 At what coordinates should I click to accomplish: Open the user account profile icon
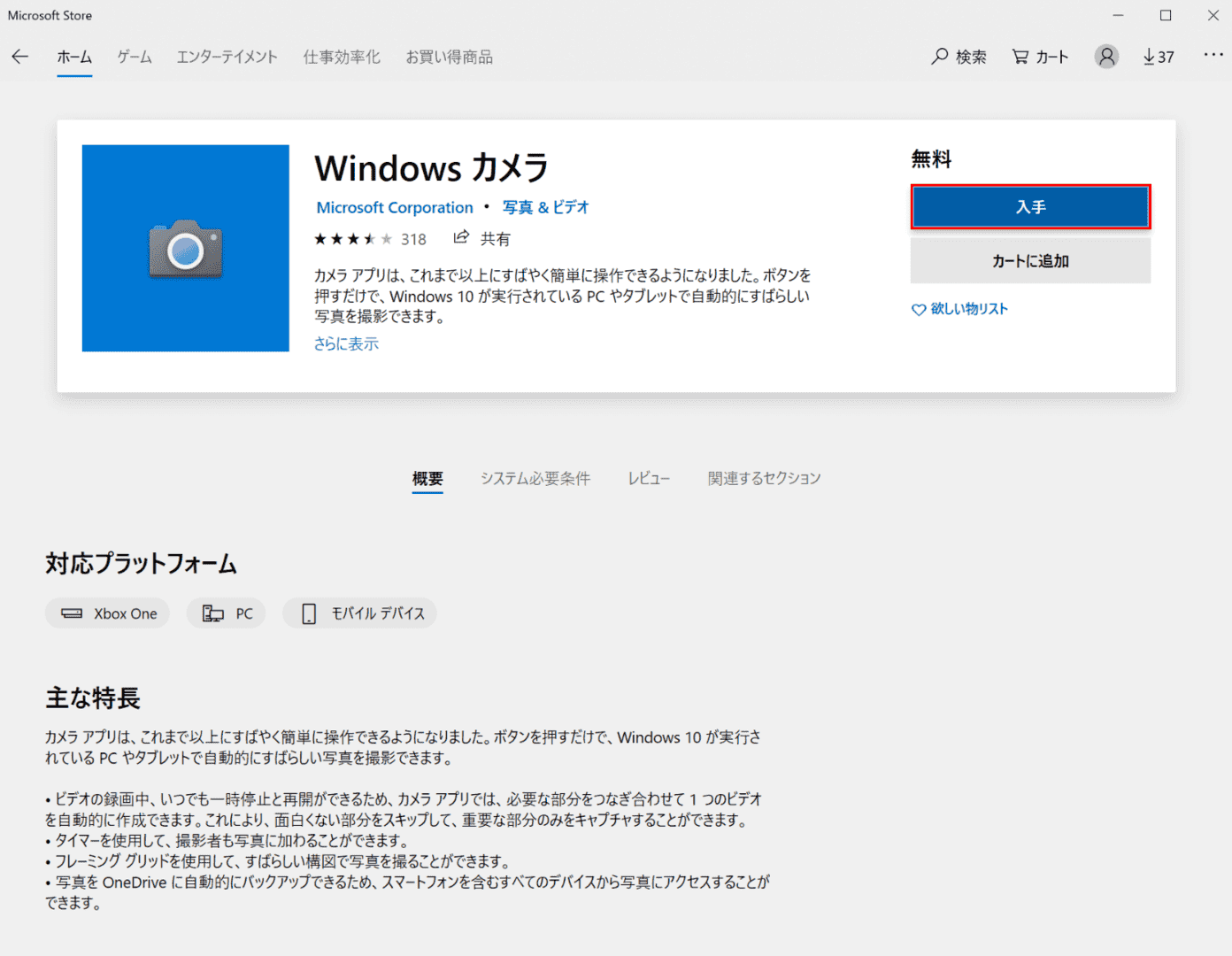point(1106,57)
